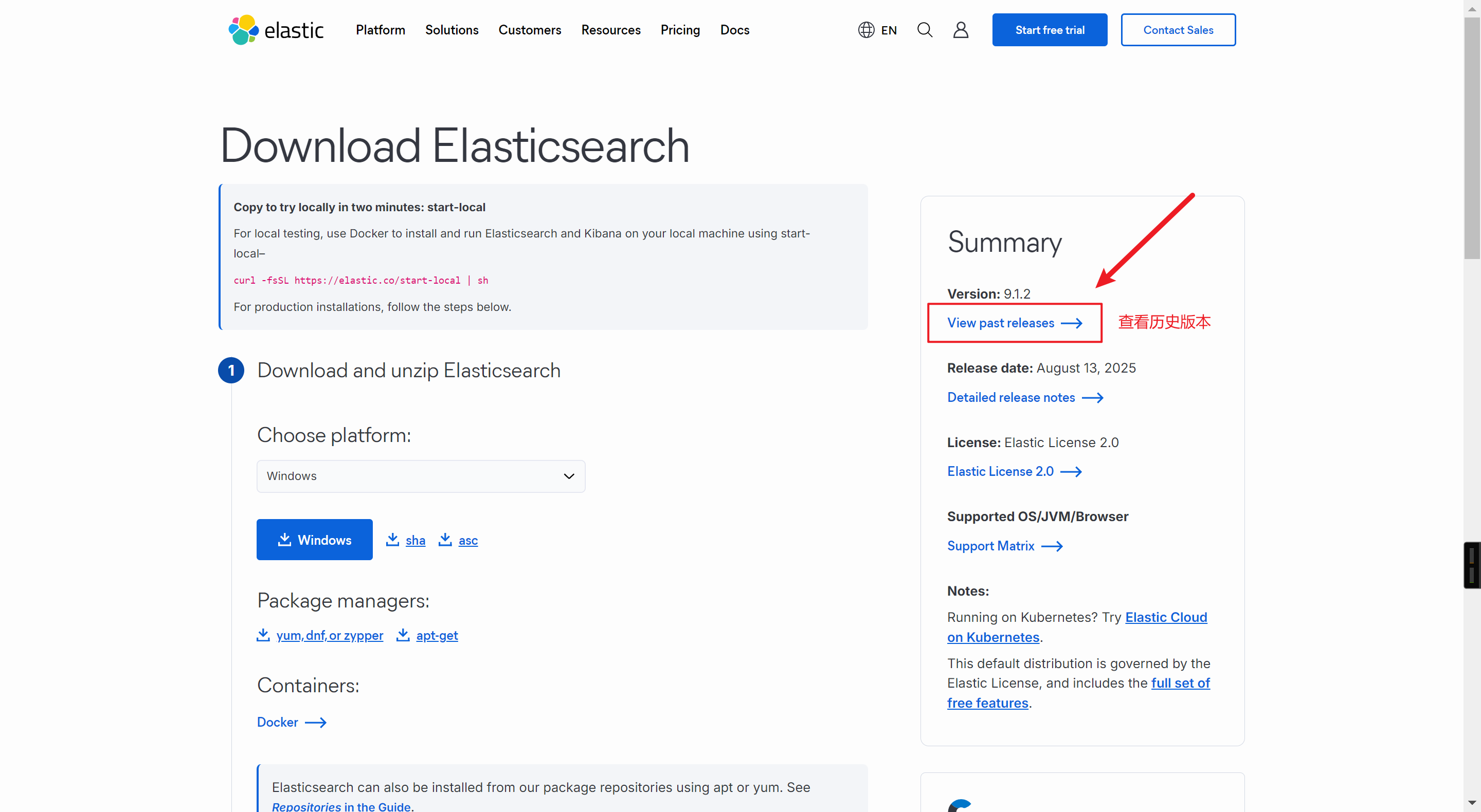Click the Release date August 13, 2025 text

[x=1041, y=368]
